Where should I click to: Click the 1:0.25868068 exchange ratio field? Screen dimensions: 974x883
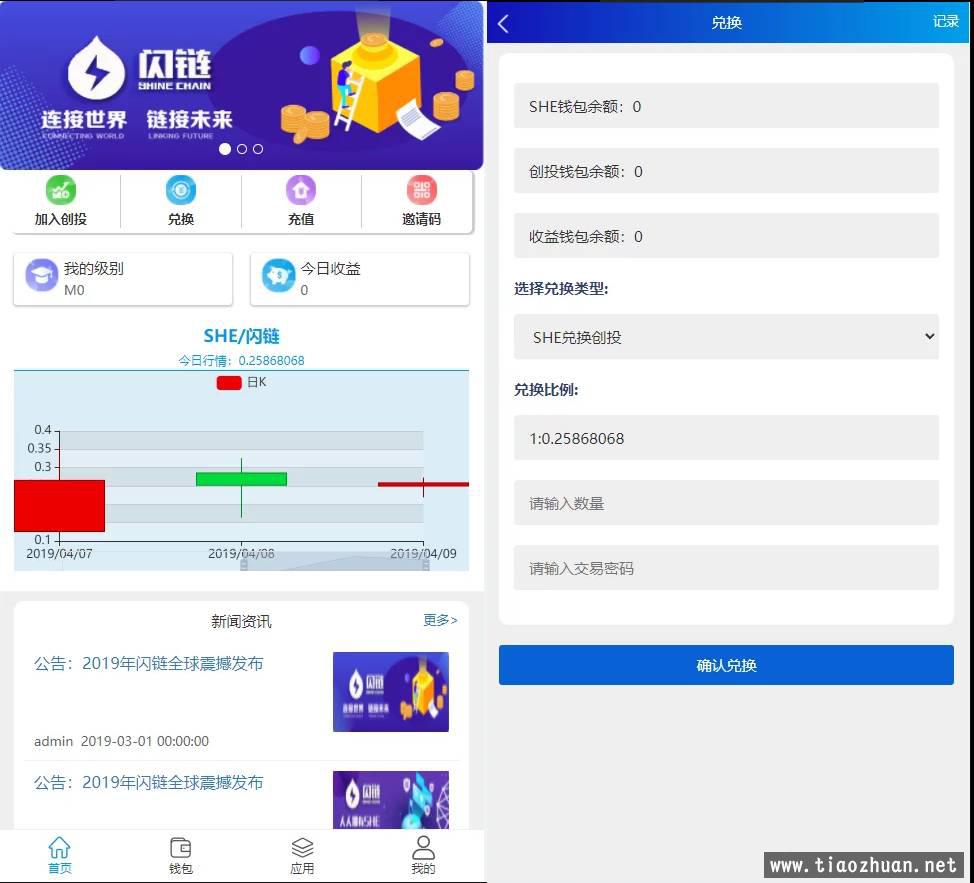point(726,438)
